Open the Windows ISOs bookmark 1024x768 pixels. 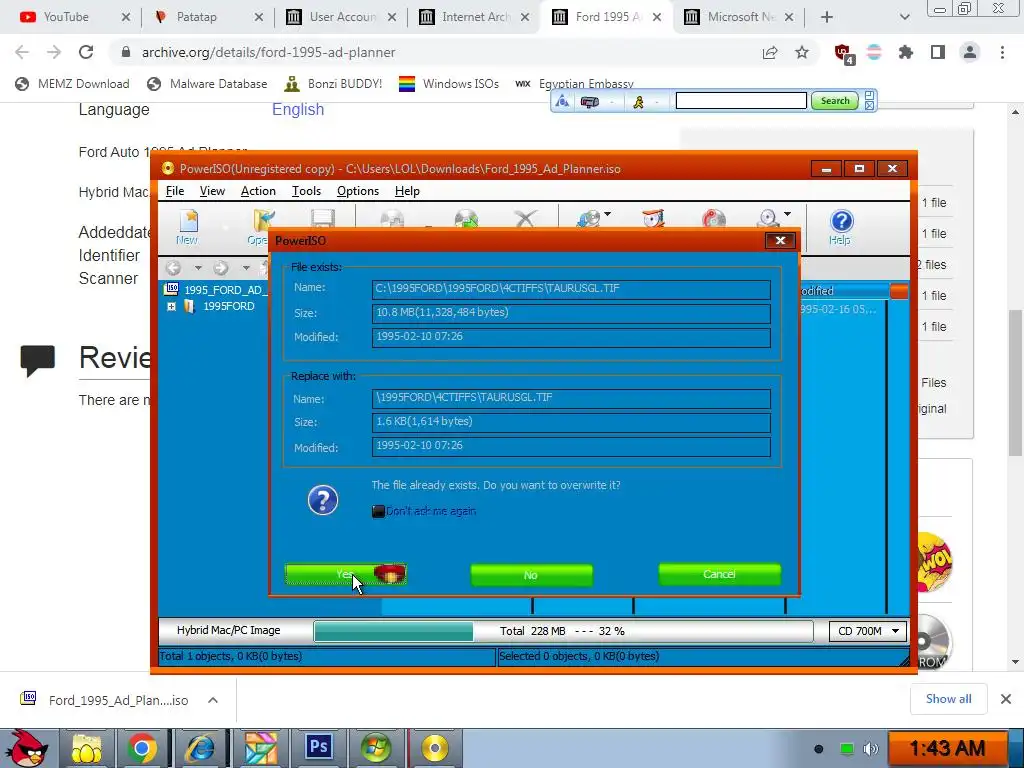coord(449,84)
